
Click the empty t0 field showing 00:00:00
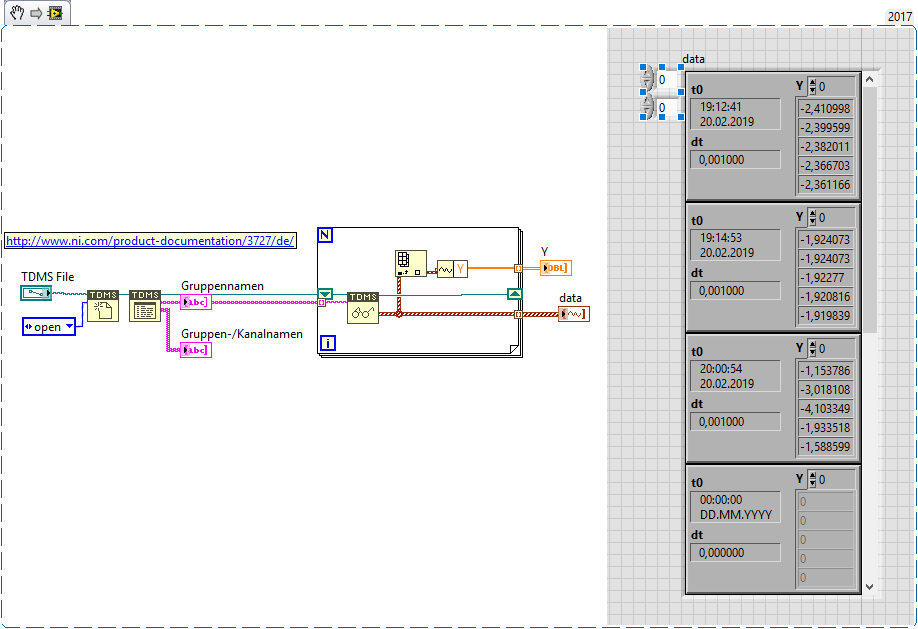735,508
